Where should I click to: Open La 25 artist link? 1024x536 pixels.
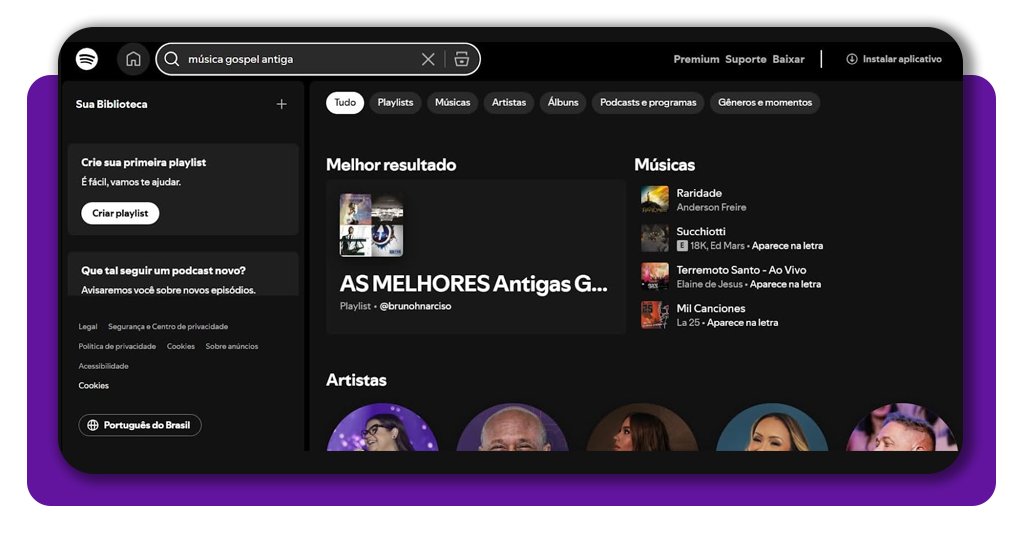(x=688, y=323)
